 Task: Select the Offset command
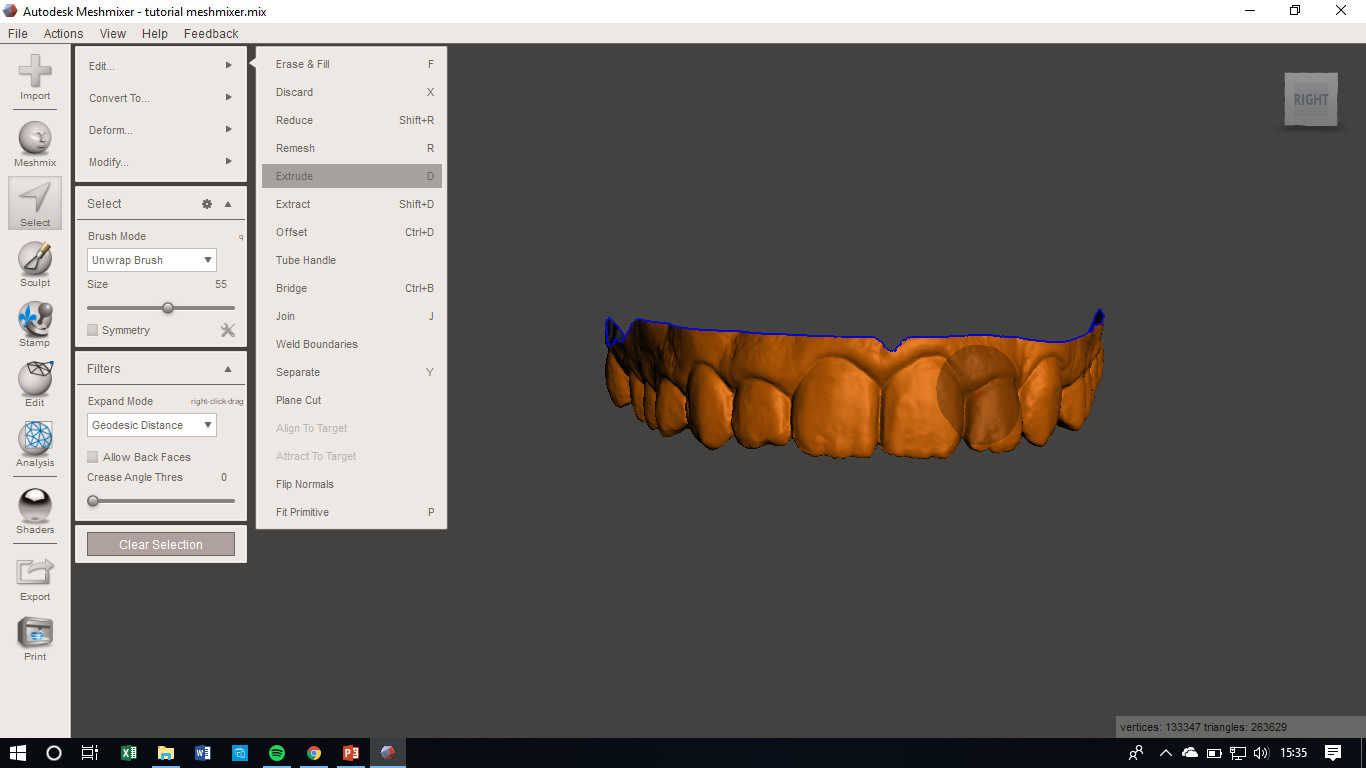(x=352, y=232)
